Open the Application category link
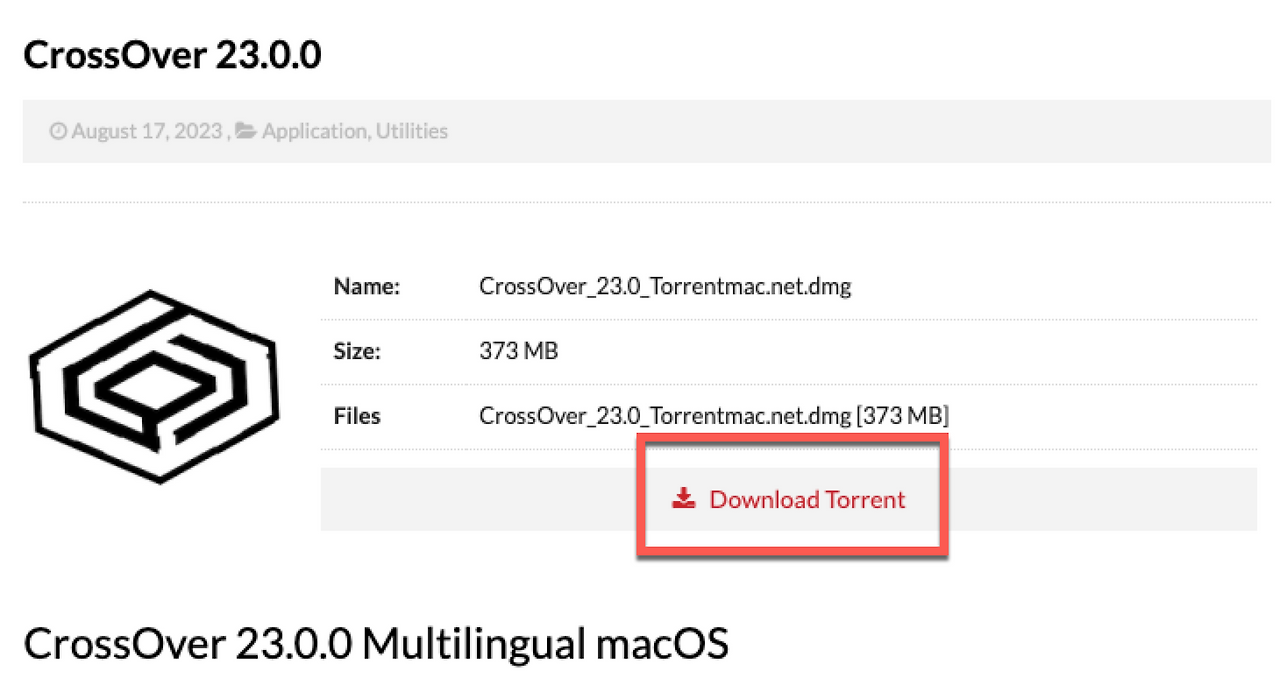This screenshot has width=1280, height=692. (x=314, y=131)
